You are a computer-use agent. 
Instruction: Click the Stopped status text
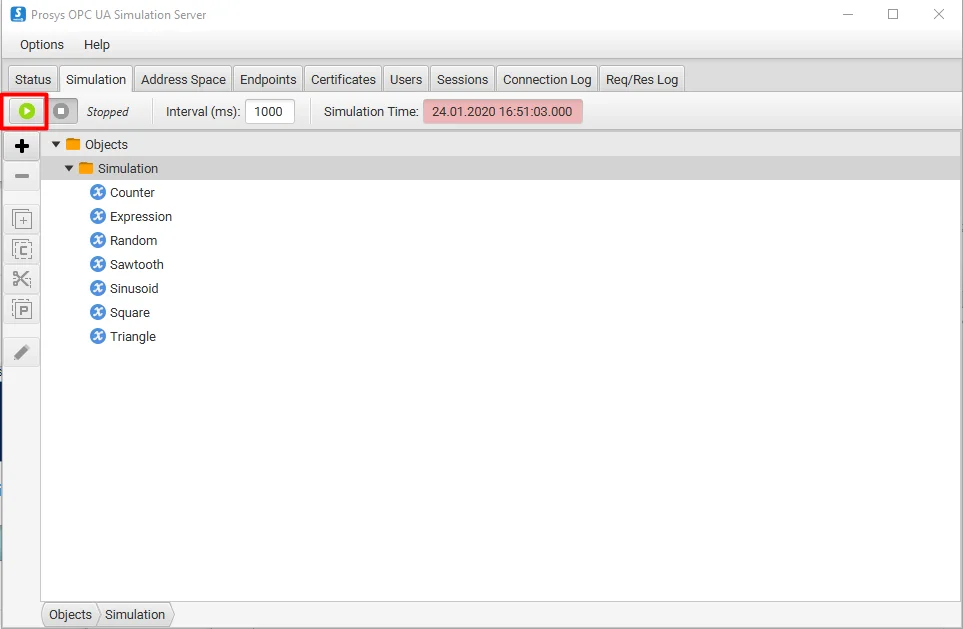[107, 112]
